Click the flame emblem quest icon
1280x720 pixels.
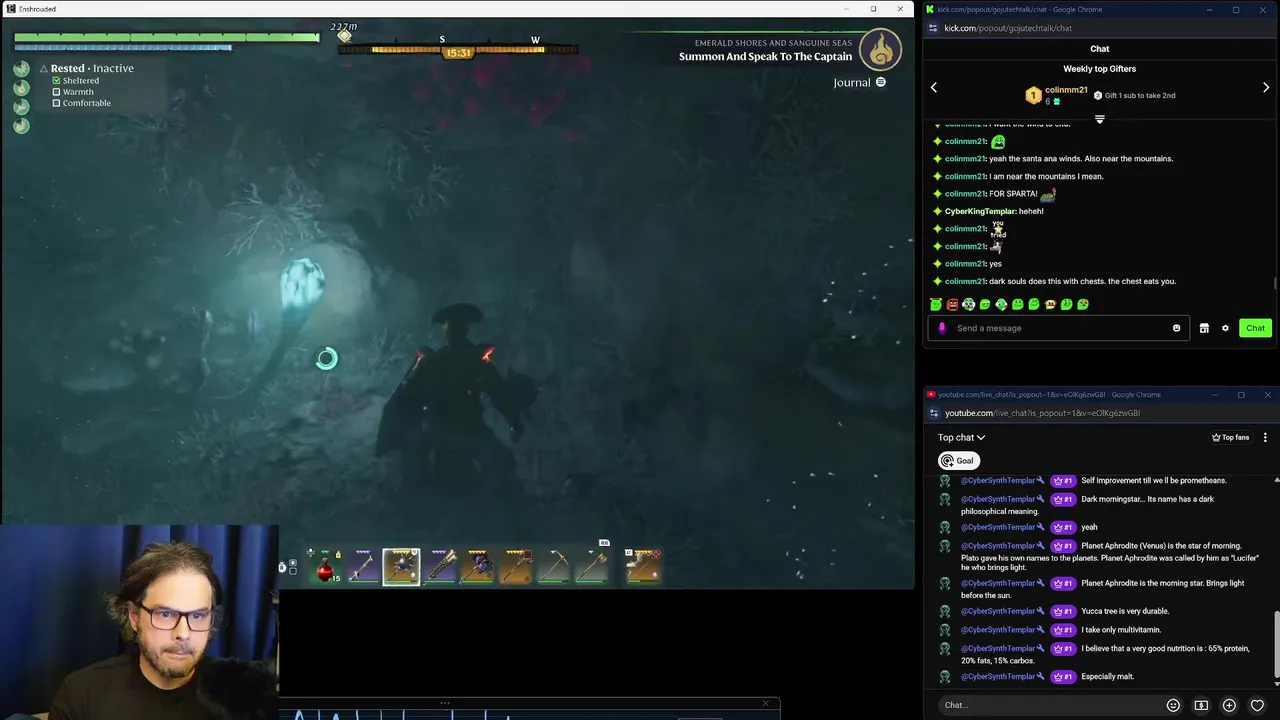(881, 48)
